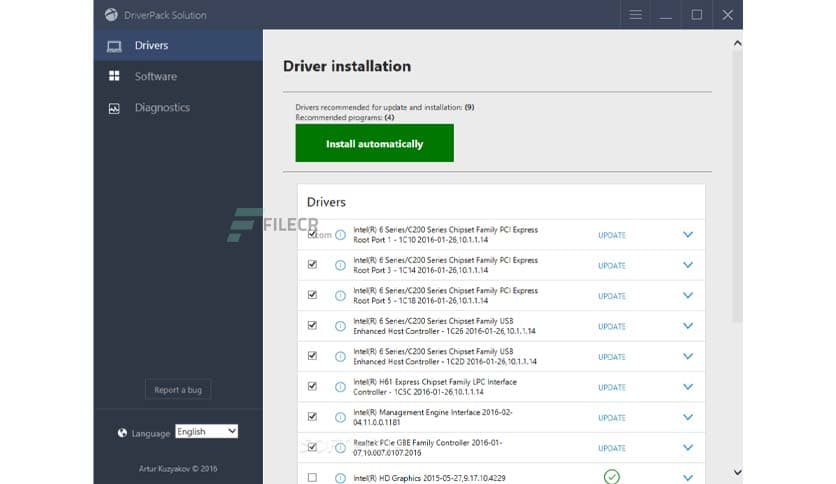Expand Intel HD Graphics details

[688, 478]
